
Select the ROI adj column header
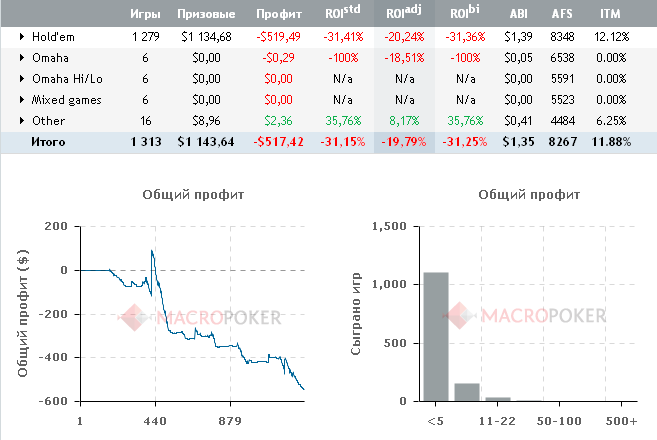click(404, 14)
